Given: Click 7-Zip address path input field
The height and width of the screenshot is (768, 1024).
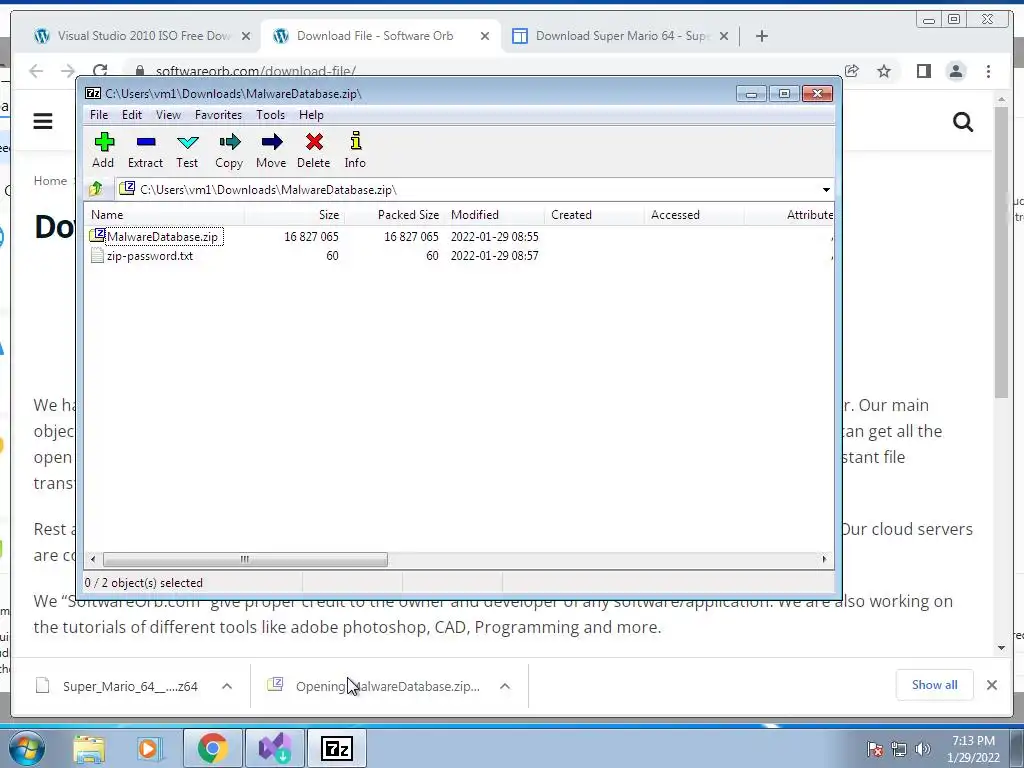Looking at the screenshot, I should tap(467, 190).
